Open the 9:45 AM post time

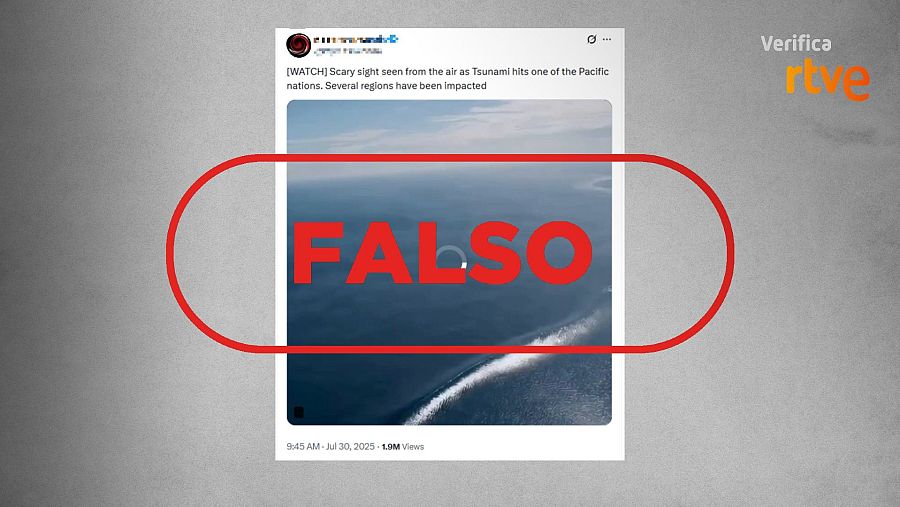coord(303,446)
